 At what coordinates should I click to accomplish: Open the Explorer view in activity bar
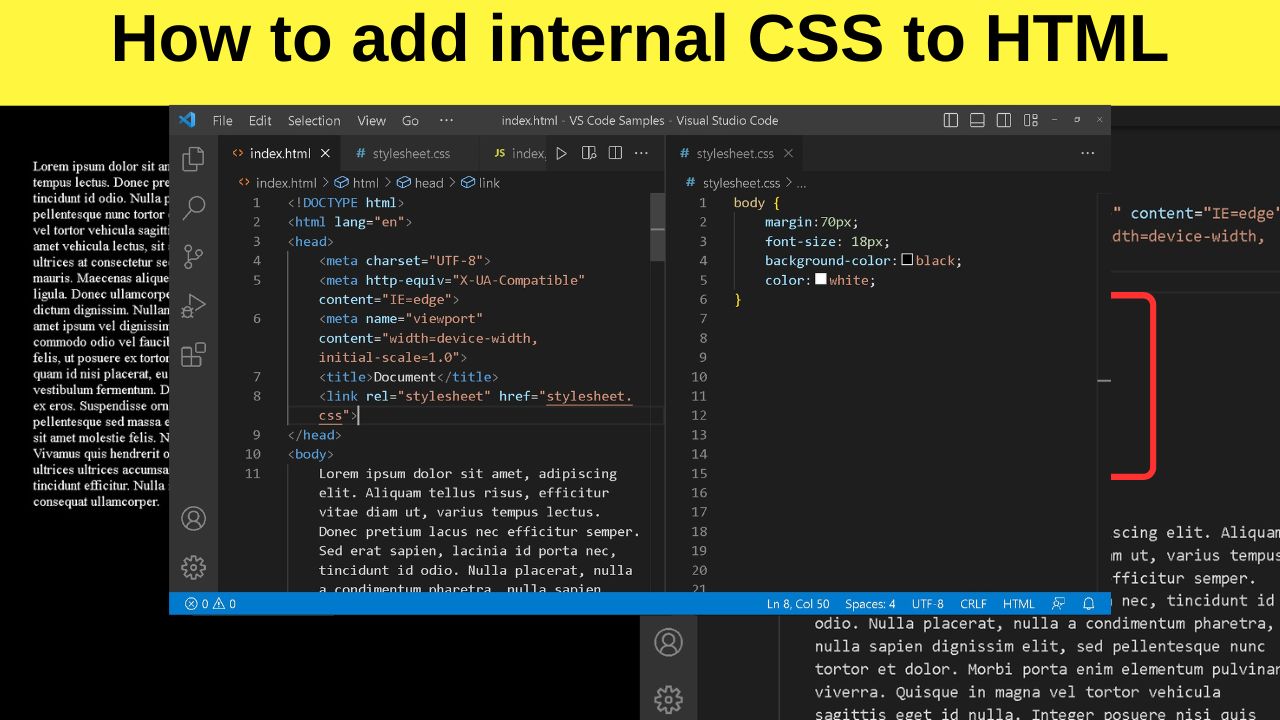(193, 159)
